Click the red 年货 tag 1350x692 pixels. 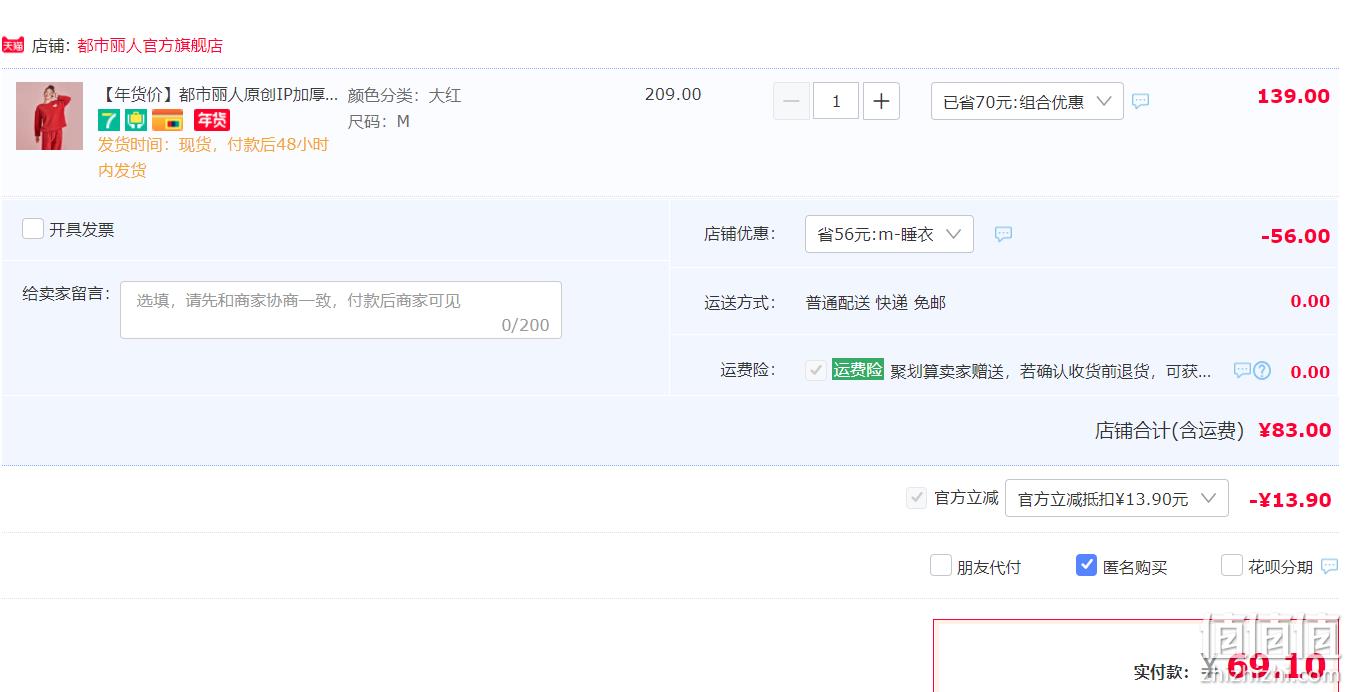[212, 120]
